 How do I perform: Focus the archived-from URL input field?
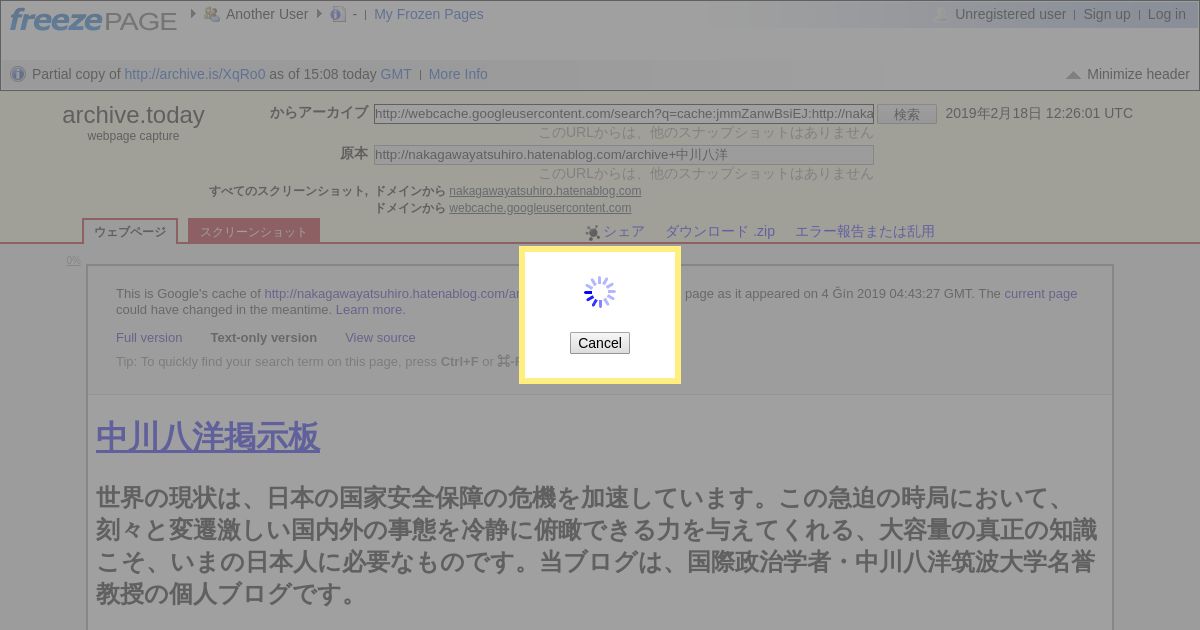click(624, 114)
